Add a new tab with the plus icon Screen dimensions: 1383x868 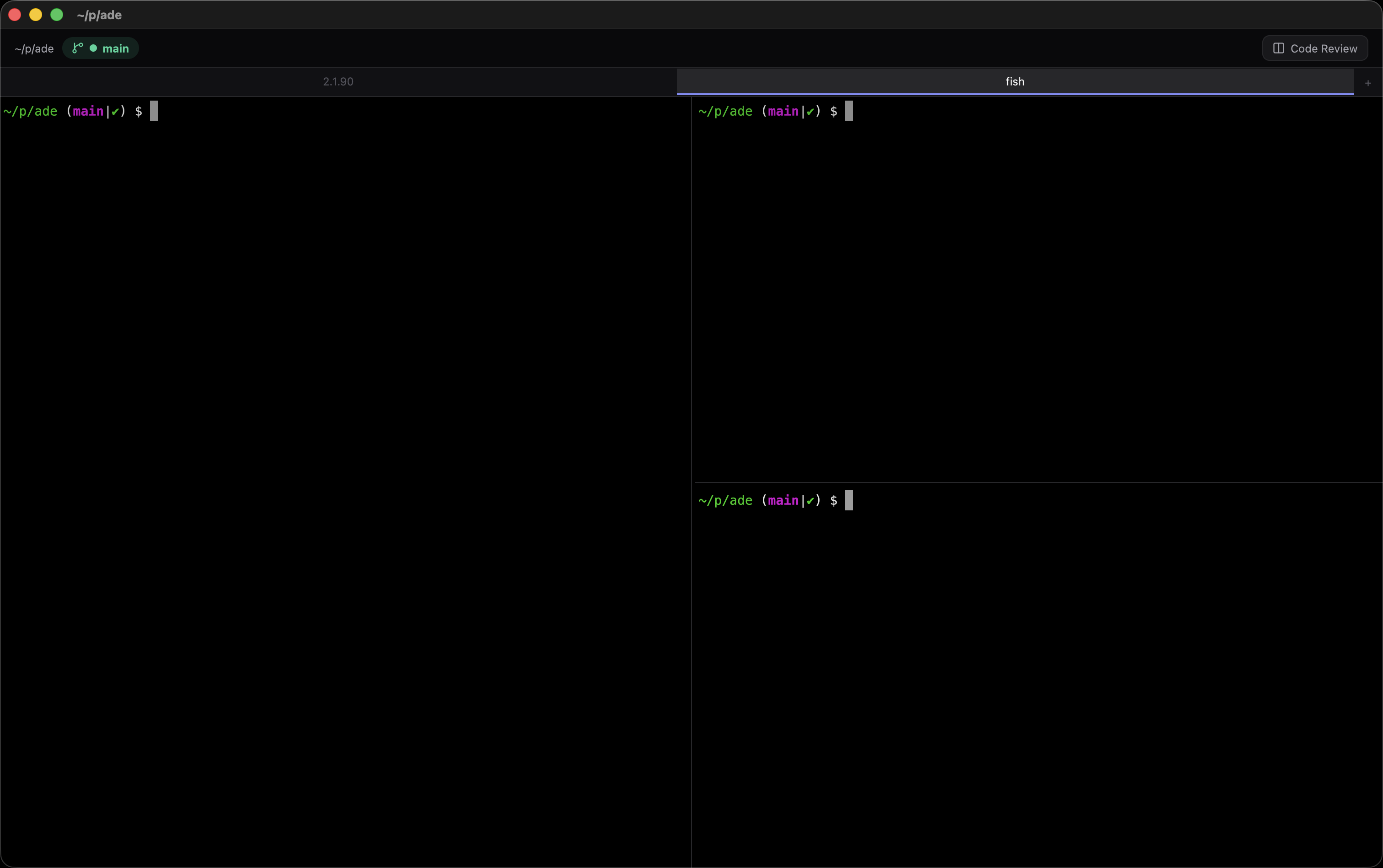click(x=1367, y=83)
